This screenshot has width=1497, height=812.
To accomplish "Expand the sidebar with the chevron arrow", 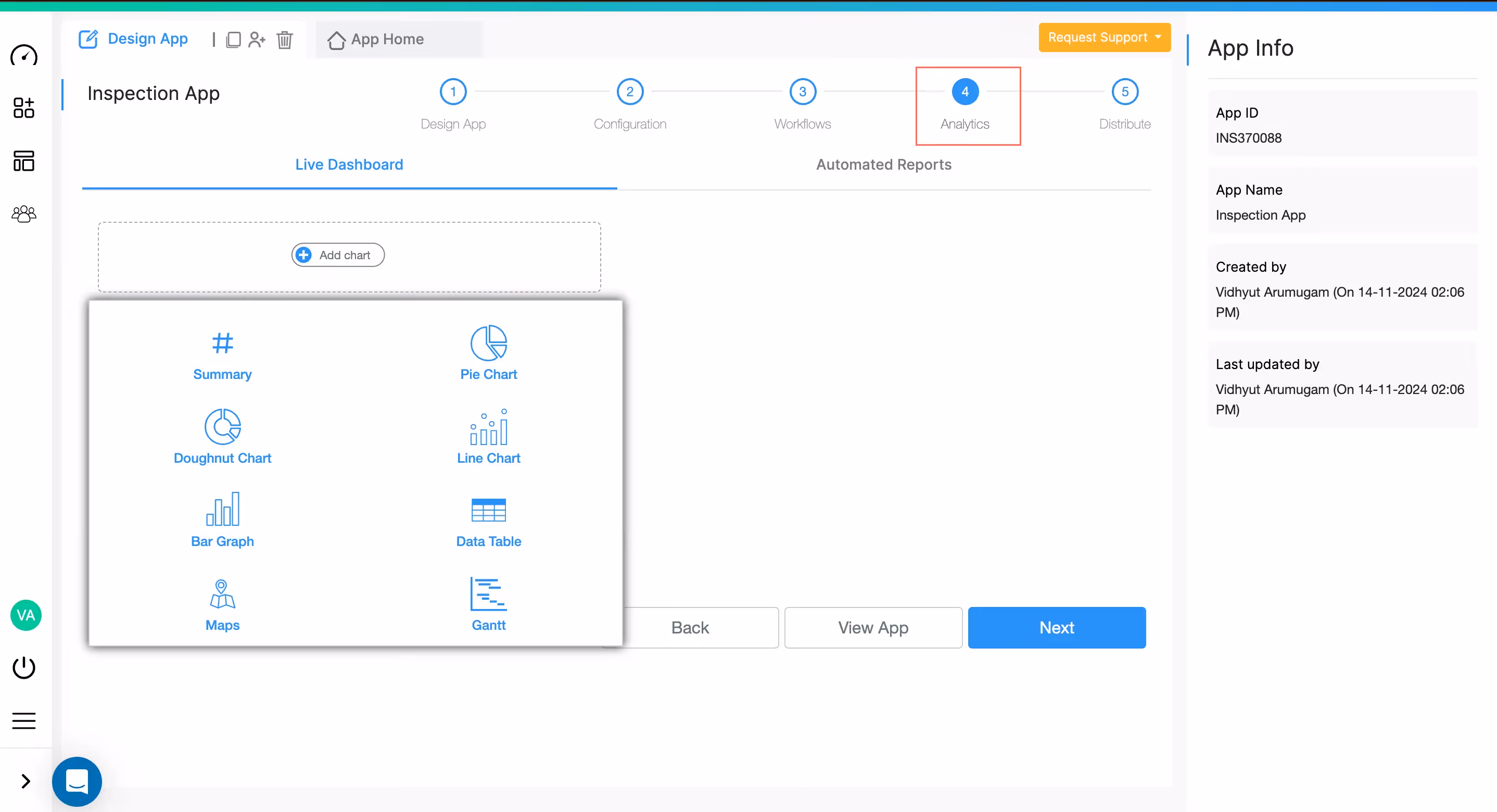I will tap(24, 782).
